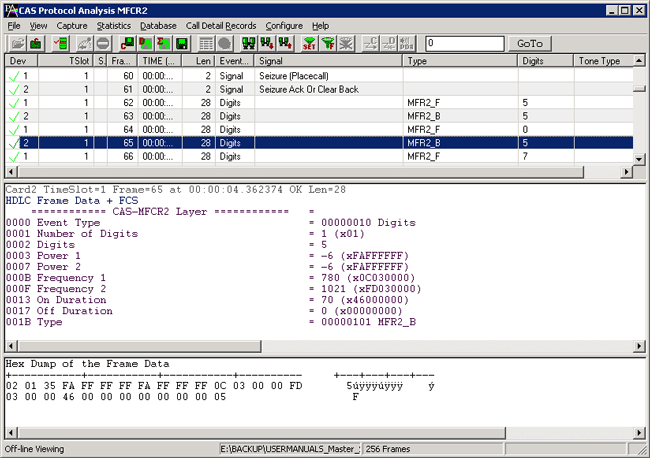This screenshot has width=650, height=458.
Task: Click the frame list horizontal scrollbar thumb
Action: (x=301, y=172)
